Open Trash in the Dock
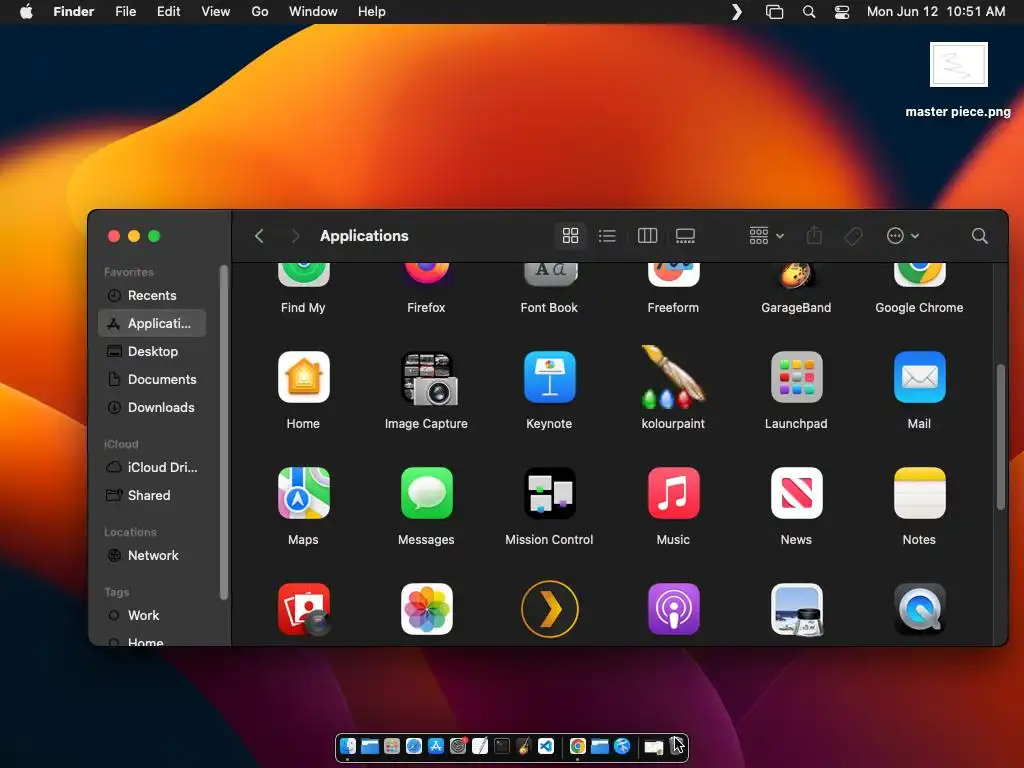This screenshot has width=1024, height=768. pyautogui.click(x=677, y=745)
